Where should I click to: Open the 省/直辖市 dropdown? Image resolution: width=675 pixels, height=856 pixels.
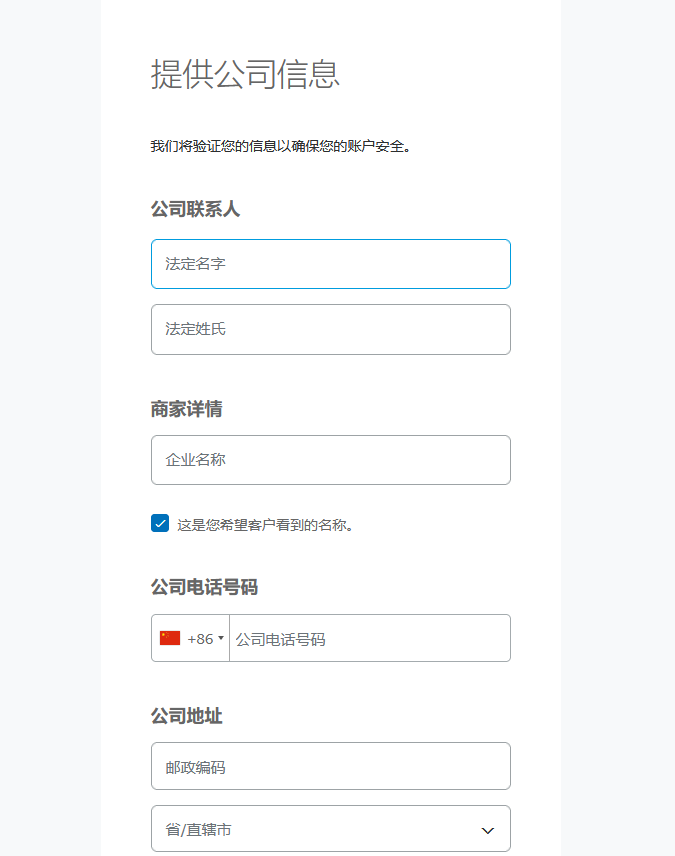coord(330,828)
